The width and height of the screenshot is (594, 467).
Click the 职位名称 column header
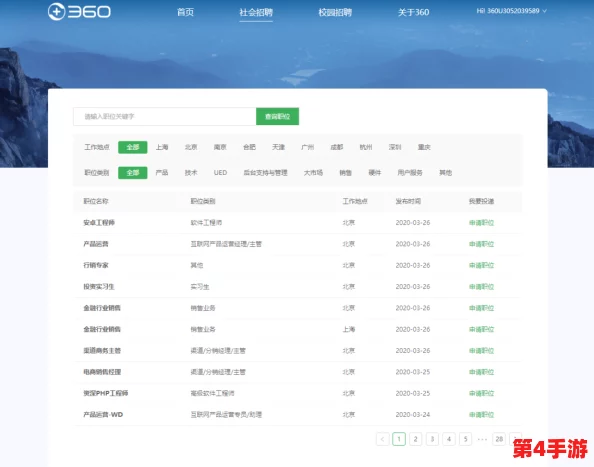(x=96, y=201)
